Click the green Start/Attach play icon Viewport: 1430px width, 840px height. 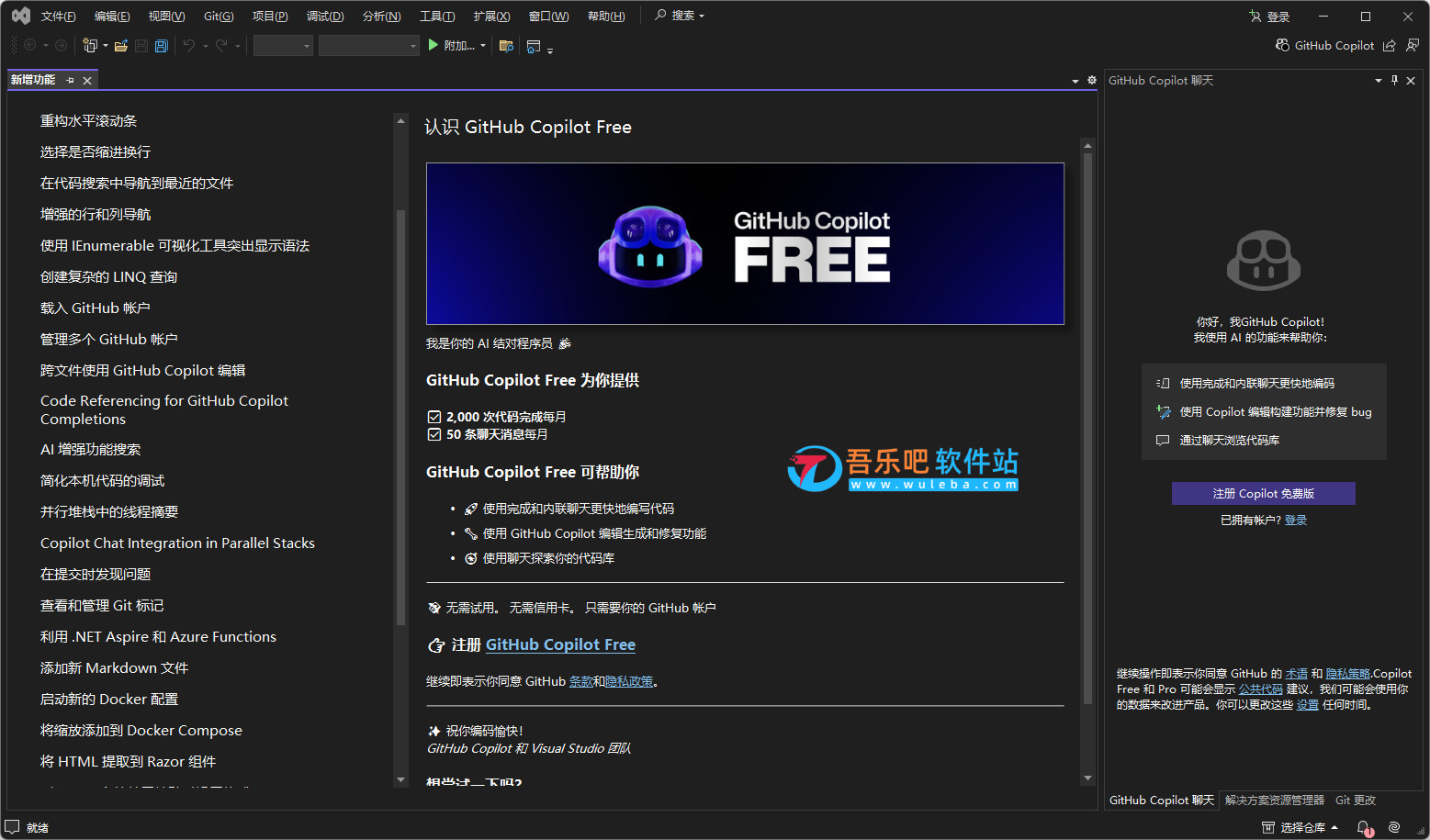pos(434,45)
